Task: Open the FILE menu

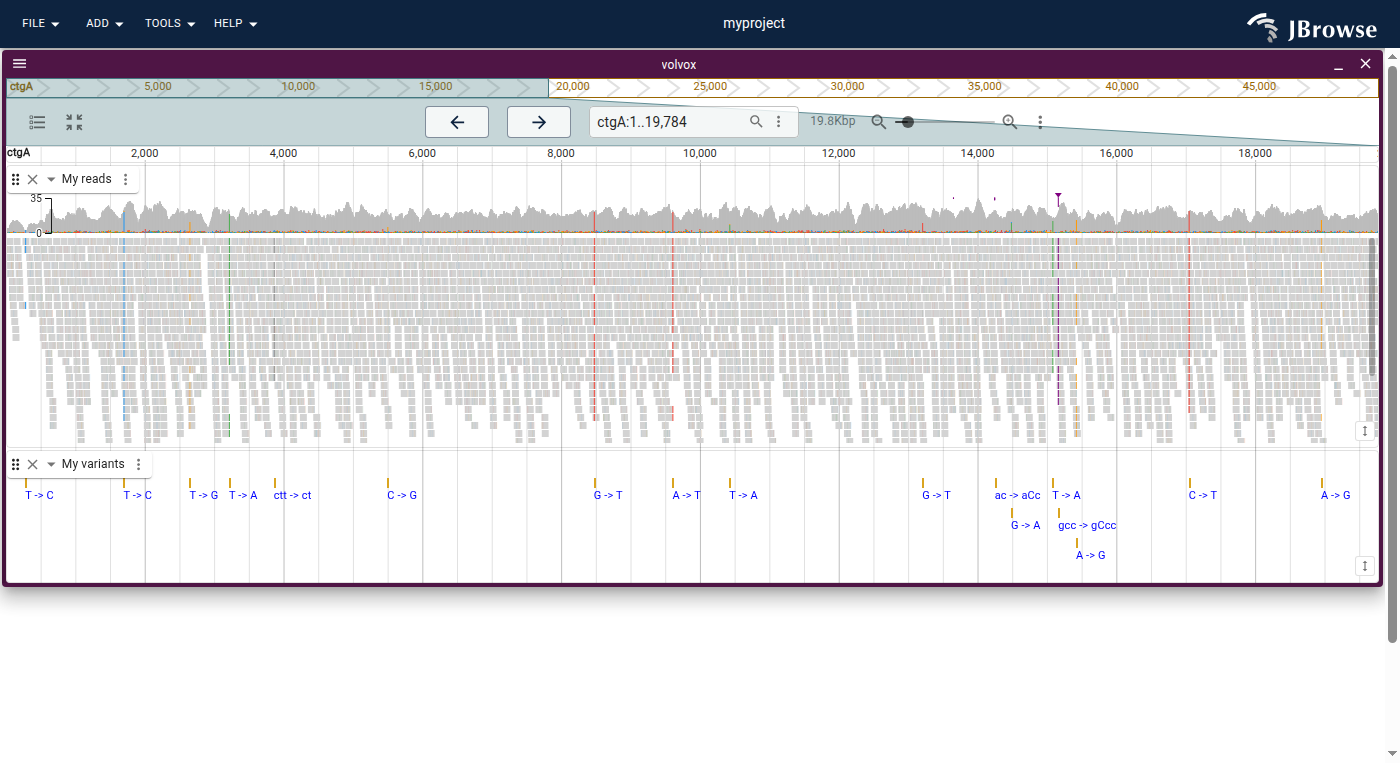Action: [x=41, y=23]
